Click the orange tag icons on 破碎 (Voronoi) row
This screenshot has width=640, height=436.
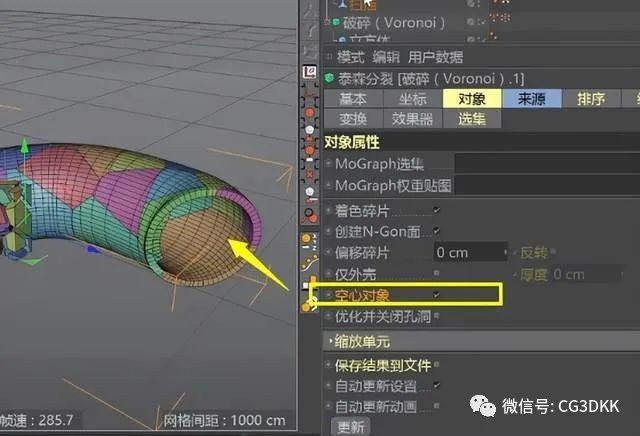point(500,18)
